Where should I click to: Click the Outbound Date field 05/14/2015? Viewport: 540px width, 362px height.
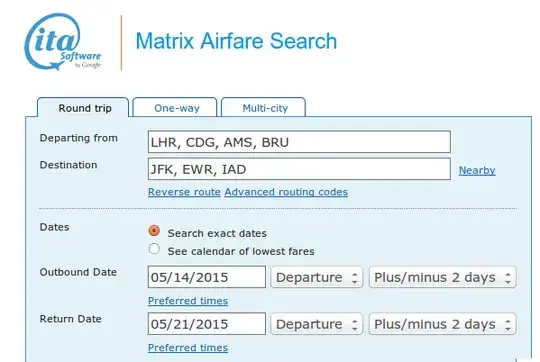pos(207,277)
